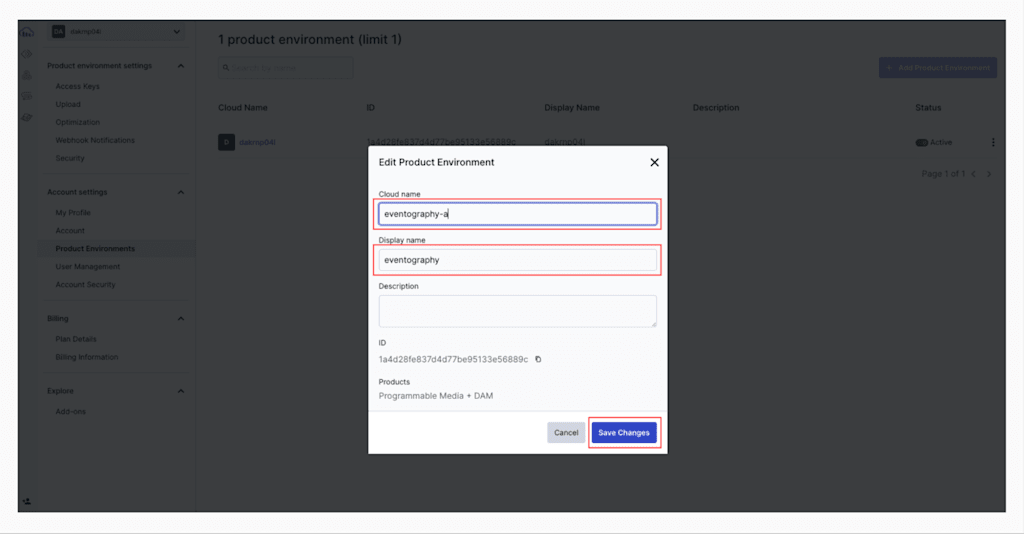This screenshot has width=1024, height=534.
Task: Click the Save Changes button
Action: point(624,433)
